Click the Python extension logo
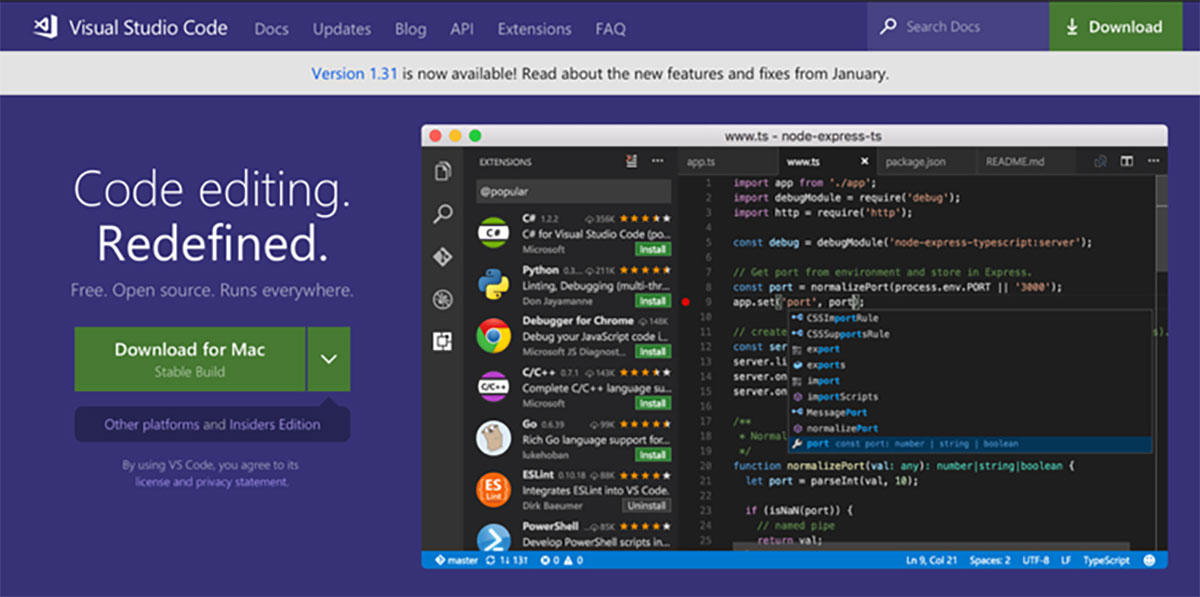The width and height of the screenshot is (1200, 597). 493,285
